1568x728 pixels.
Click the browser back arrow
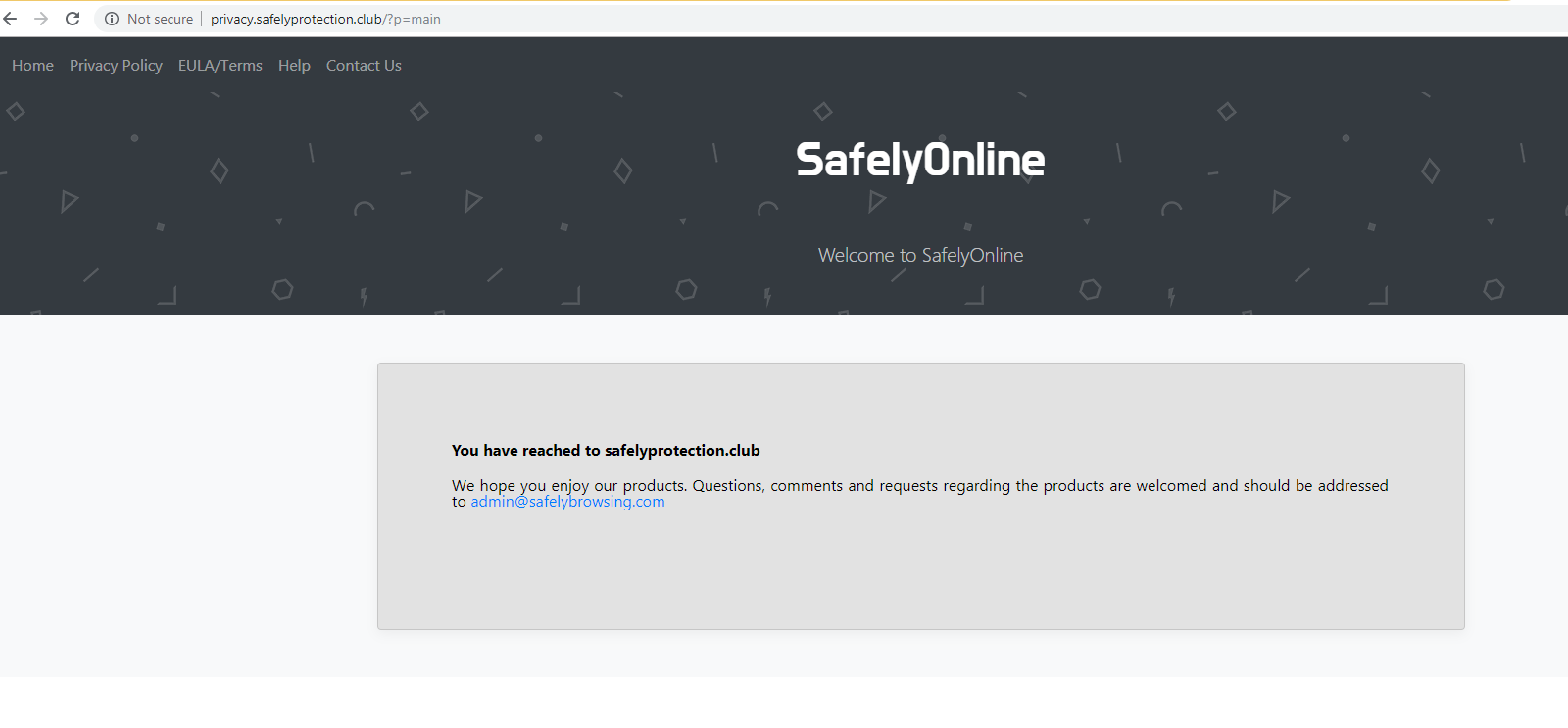[11, 19]
